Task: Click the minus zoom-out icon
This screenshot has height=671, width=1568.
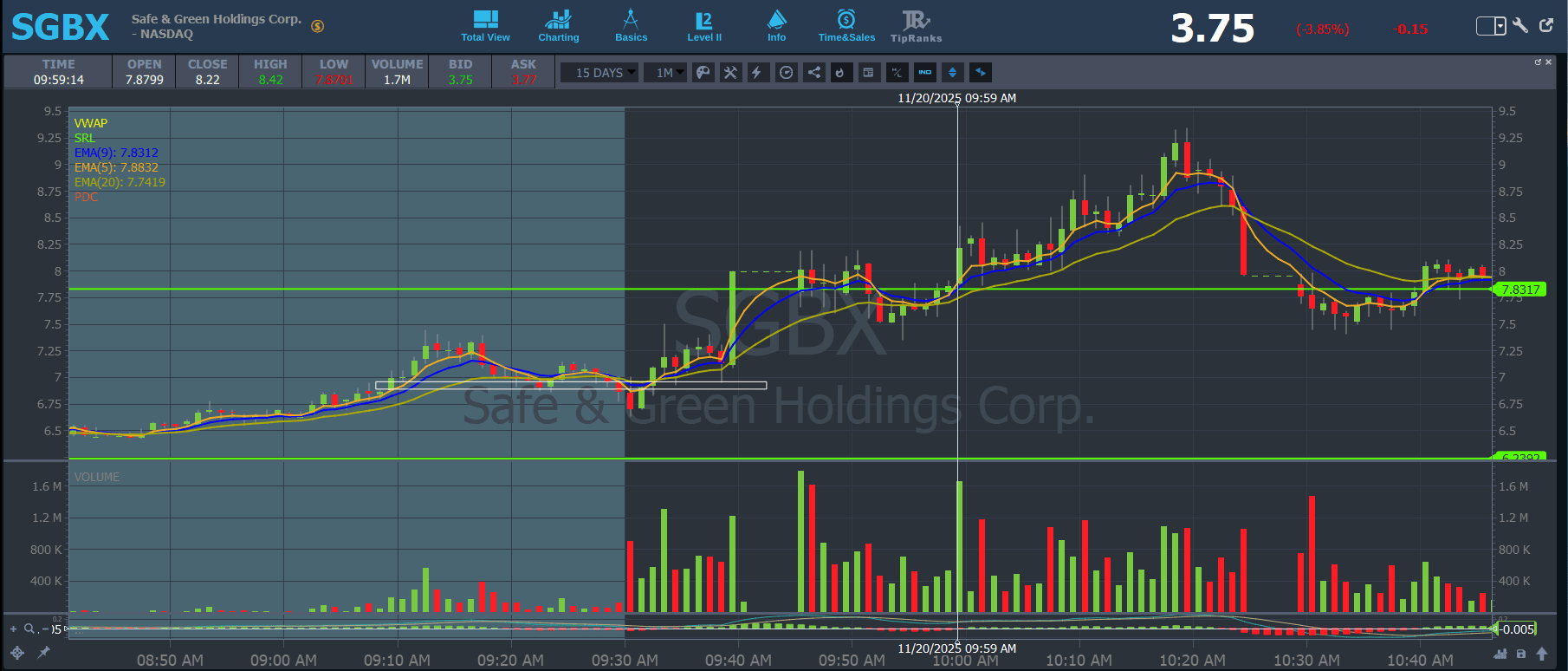Action: [45, 629]
